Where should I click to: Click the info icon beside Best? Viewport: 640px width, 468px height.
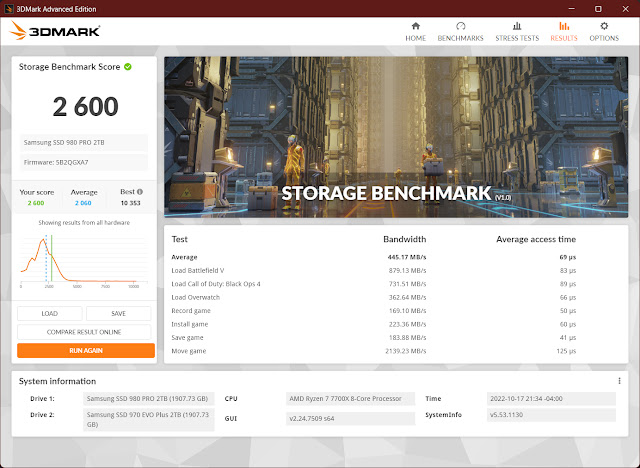(x=140, y=192)
